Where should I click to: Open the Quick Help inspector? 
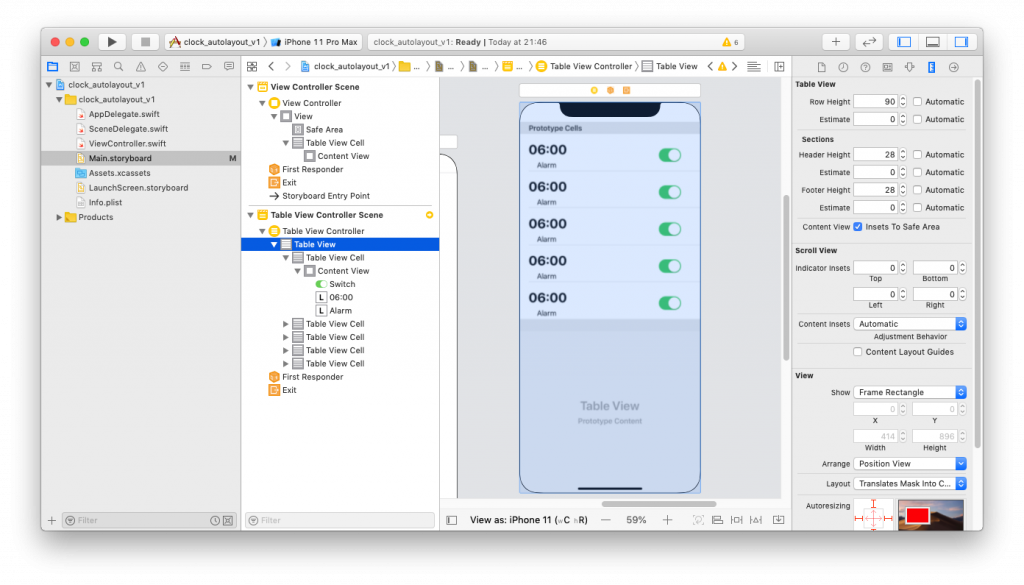point(865,67)
